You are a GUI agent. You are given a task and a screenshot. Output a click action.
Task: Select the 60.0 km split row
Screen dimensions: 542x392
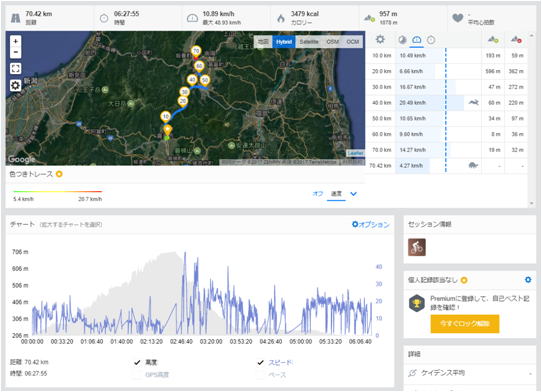[448, 134]
